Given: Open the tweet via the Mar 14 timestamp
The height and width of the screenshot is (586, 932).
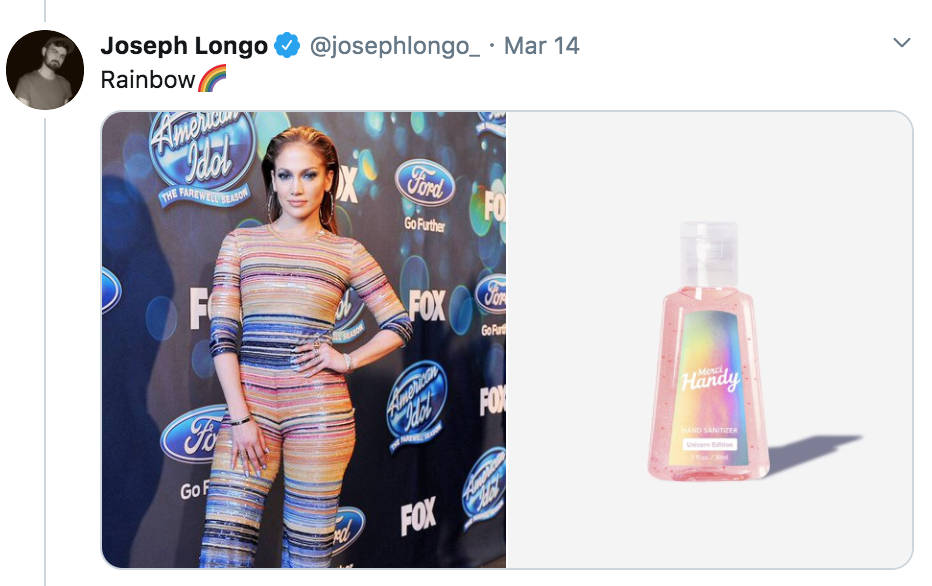Looking at the screenshot, I should (542, 45).
